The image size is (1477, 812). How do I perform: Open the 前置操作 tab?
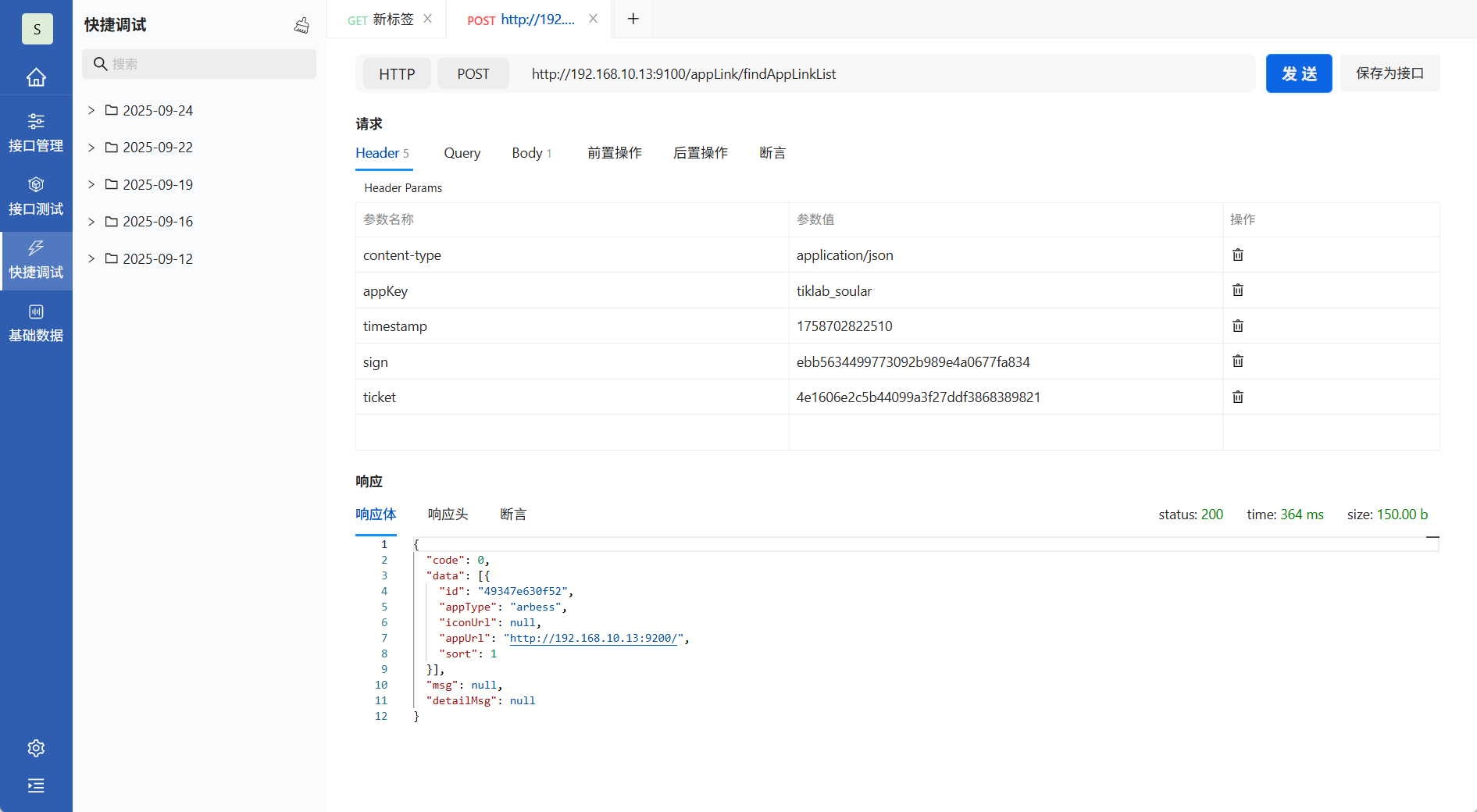click(615, 153)
